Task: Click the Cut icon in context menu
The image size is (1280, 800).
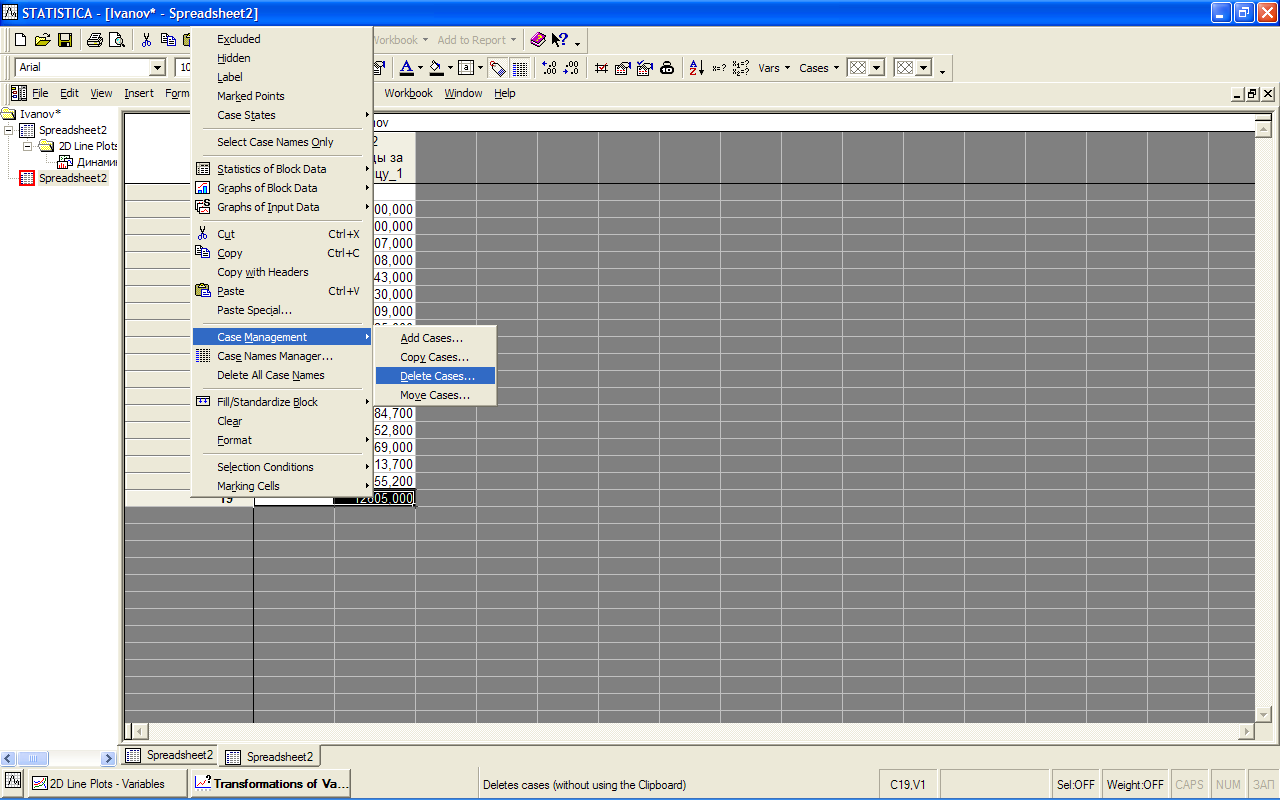Action: tap(203, 234)
